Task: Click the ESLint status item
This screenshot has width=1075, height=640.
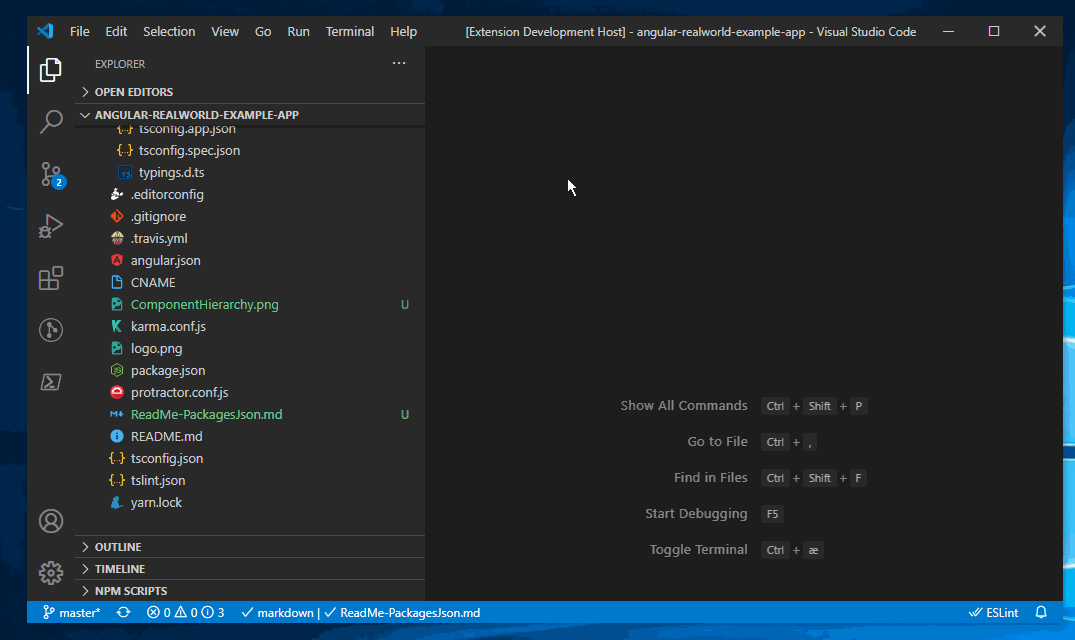Action: pyautogui.click(x=993, y=613)
